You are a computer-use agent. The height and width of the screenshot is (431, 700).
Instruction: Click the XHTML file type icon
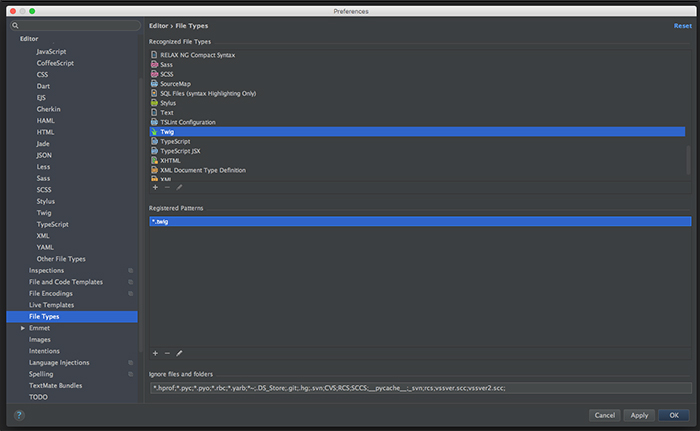pos(154,160)
